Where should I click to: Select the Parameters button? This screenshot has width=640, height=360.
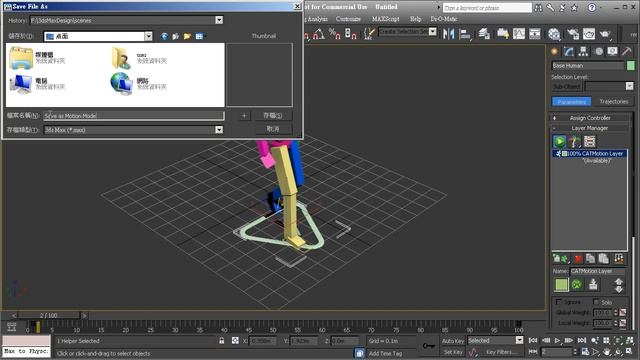(x=571, y=102)
